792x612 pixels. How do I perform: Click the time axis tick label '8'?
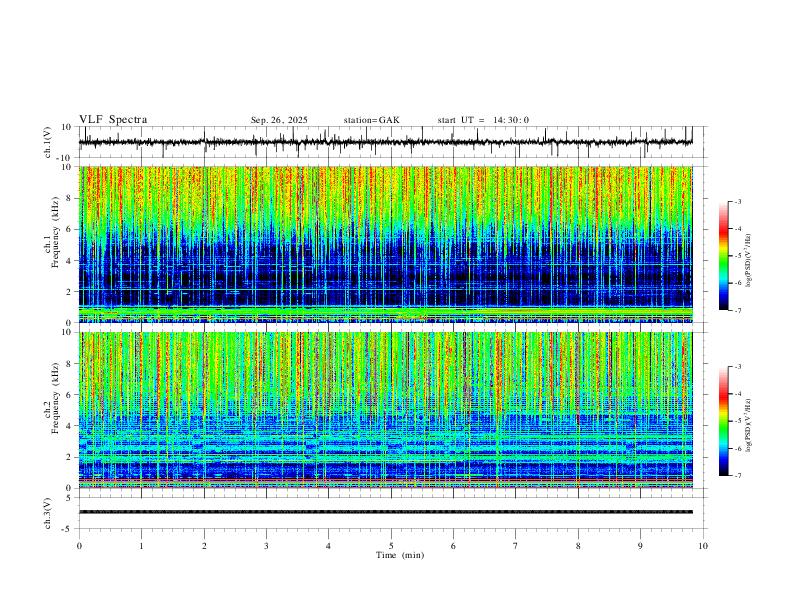(x=578, y=546)
